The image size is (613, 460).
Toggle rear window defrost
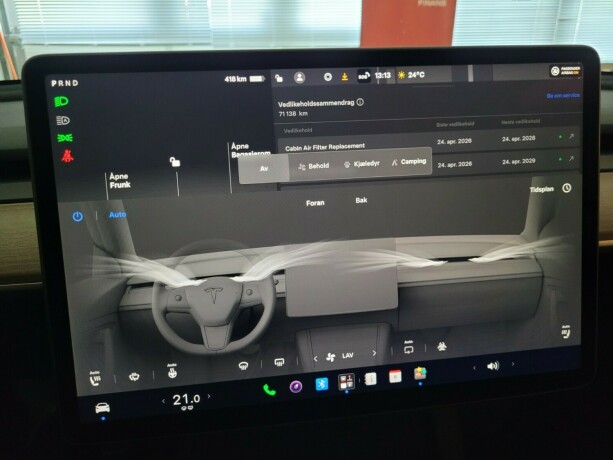(x=279, y=363)
